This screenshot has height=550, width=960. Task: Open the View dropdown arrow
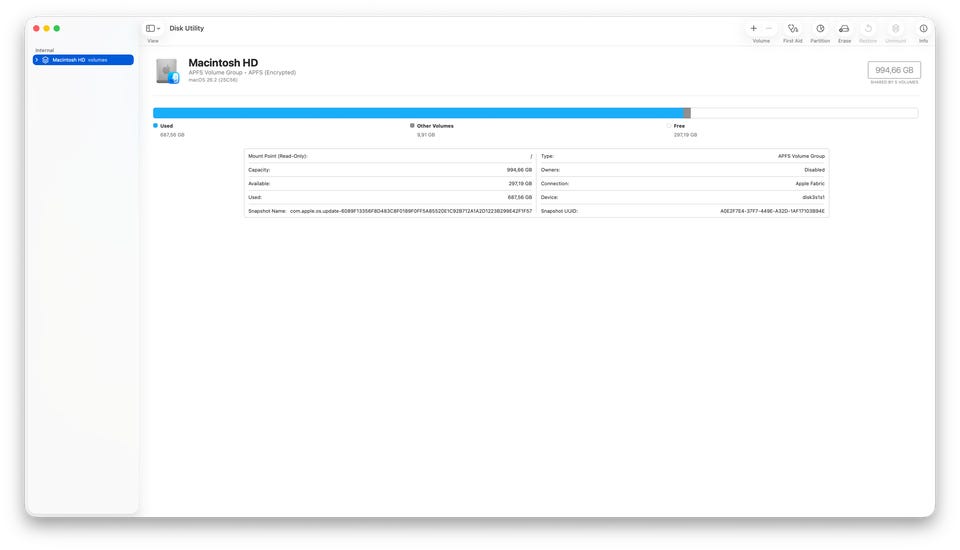tap(159, 29)
